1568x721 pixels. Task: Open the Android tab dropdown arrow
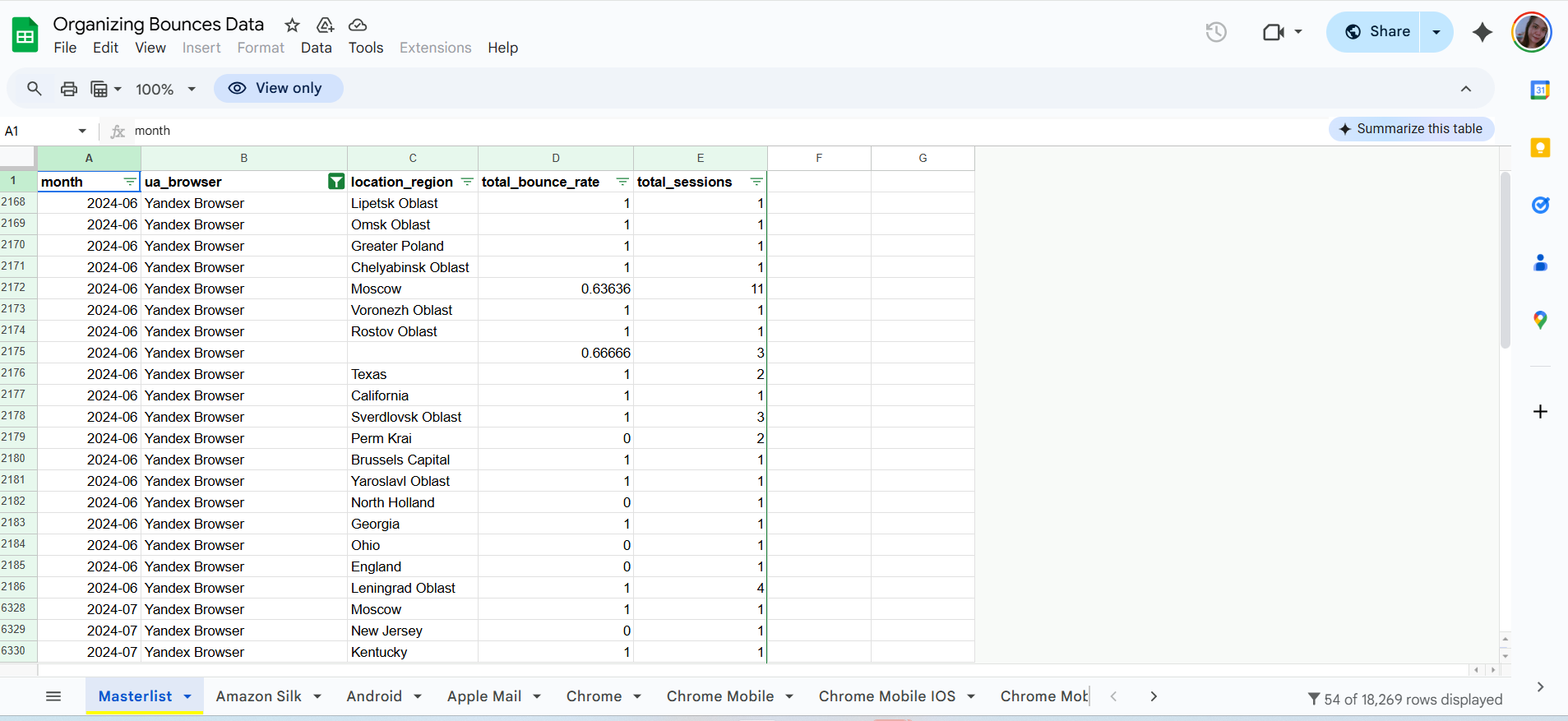tap(418, 696)
